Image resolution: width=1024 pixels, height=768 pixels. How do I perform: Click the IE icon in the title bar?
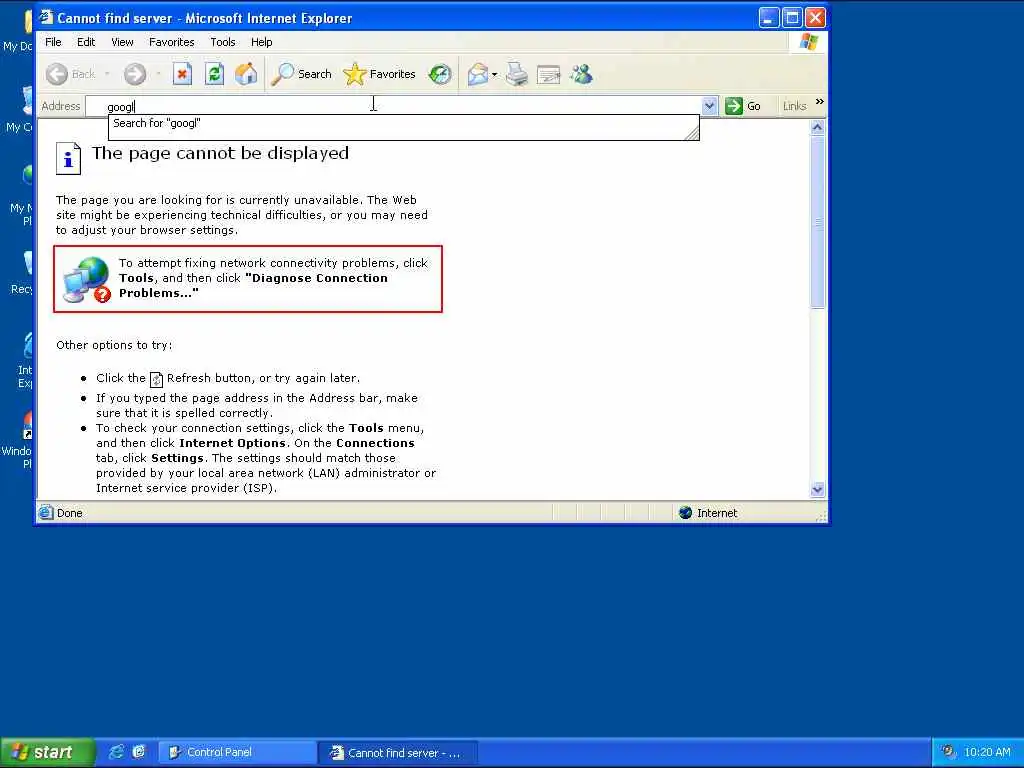[46, 18]
